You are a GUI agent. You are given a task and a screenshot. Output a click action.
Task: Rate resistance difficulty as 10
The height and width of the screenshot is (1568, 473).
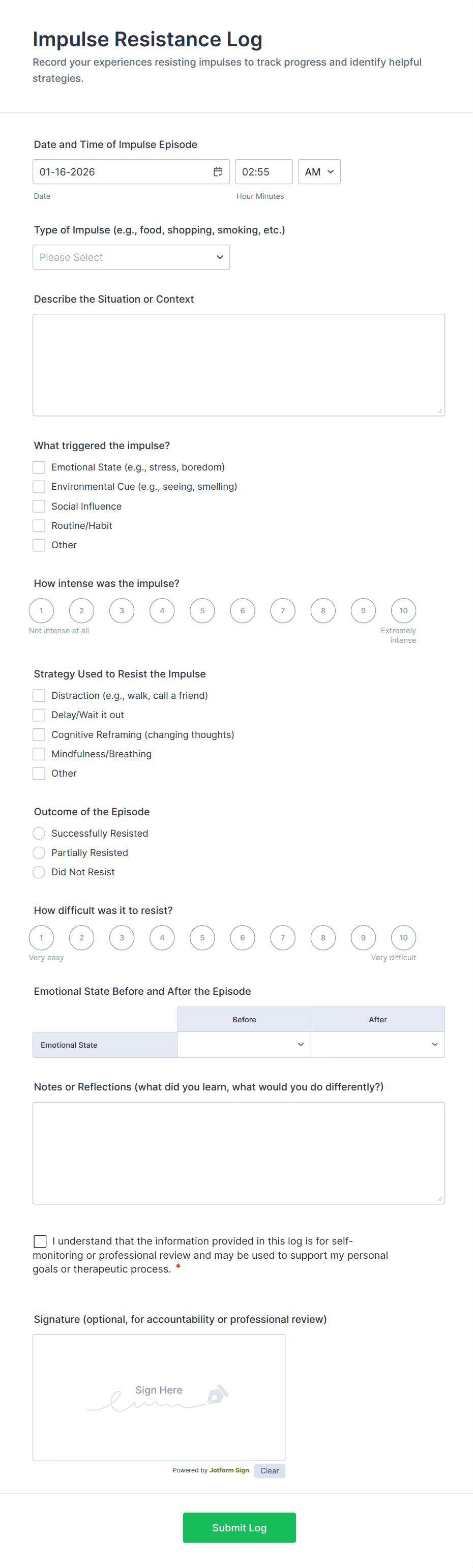403,937
